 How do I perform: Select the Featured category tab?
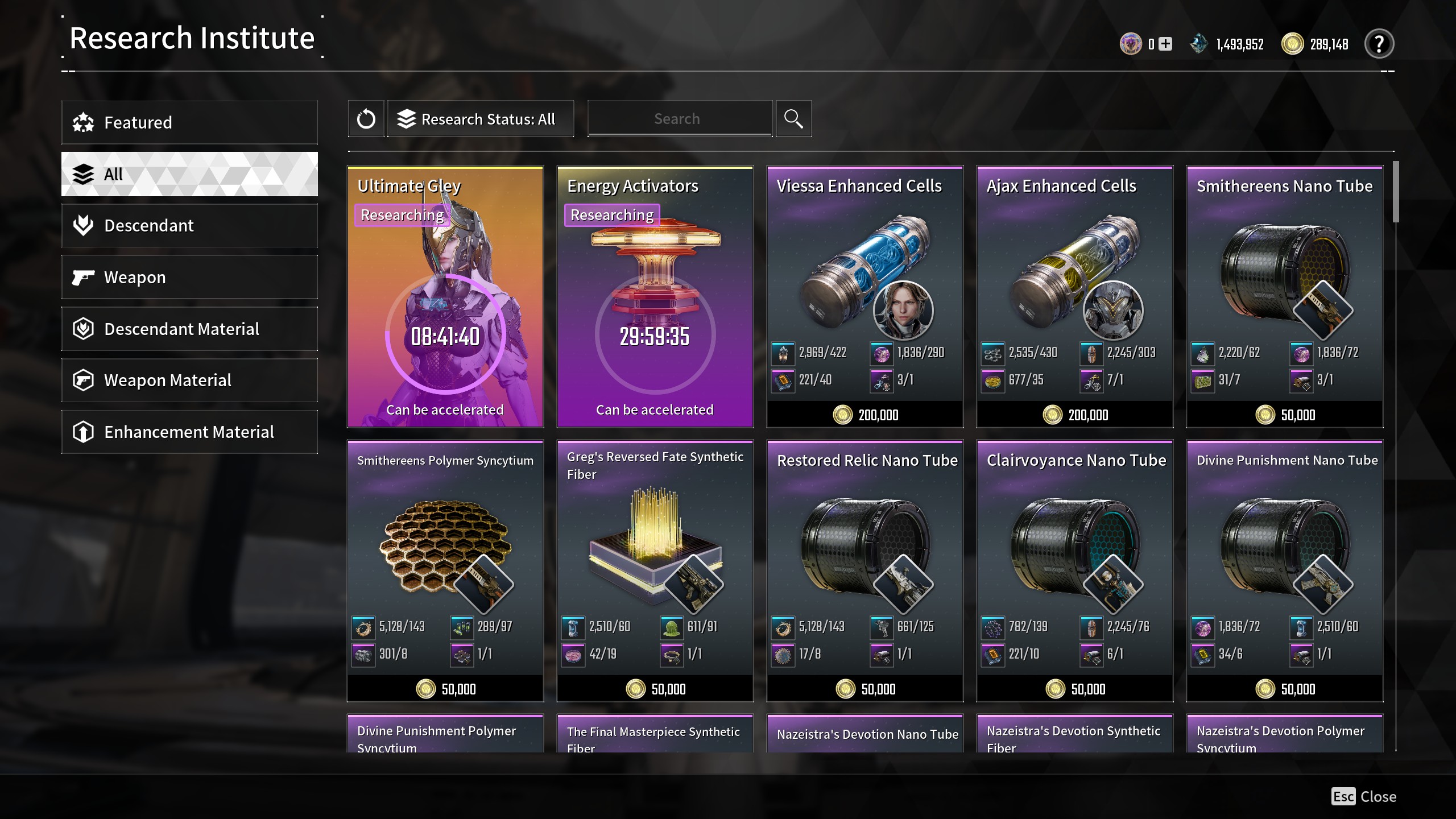[x=189, y=122]
